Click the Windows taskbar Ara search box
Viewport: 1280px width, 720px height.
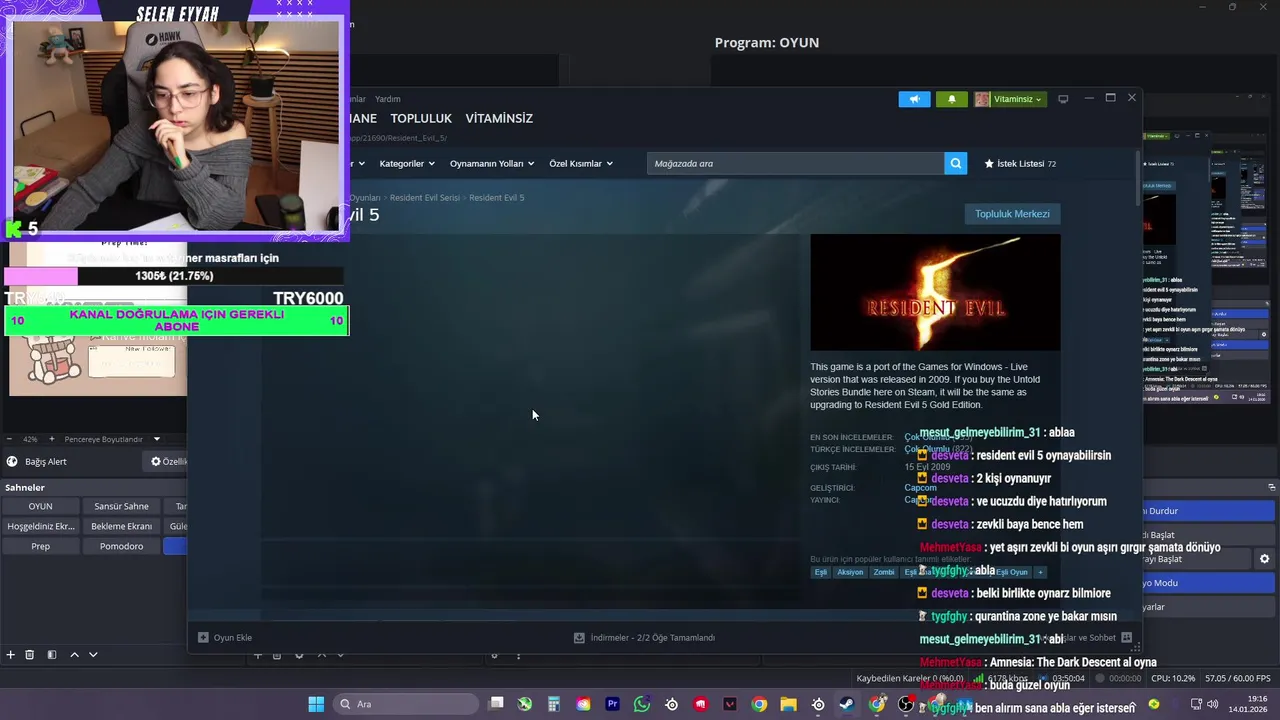click(x=406, y=704)
